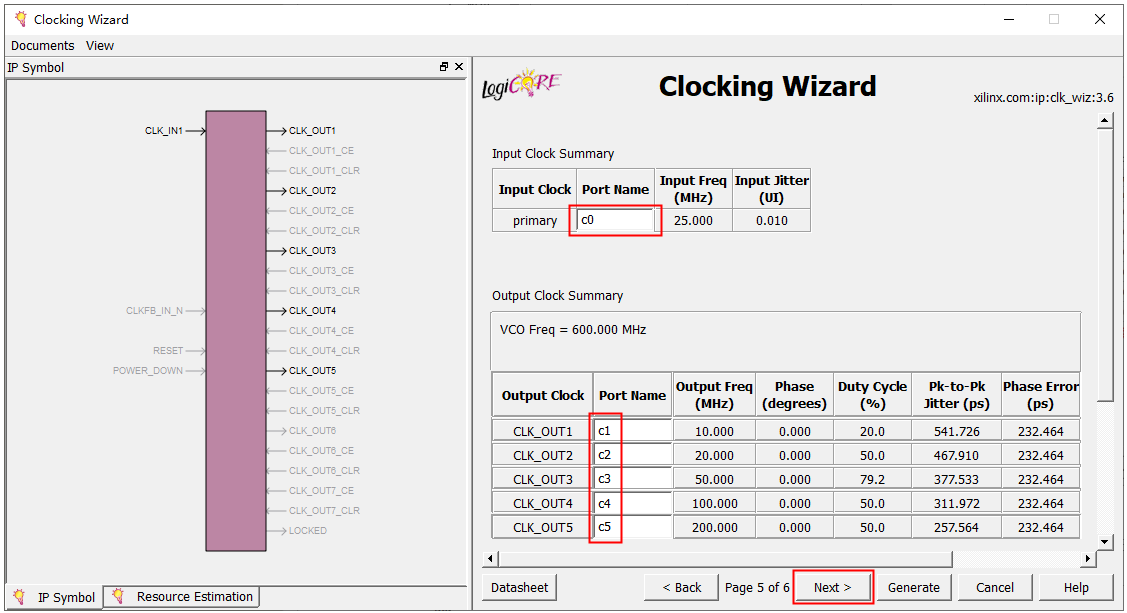Open the View menu
The height and width of the screenshot is (613, 1127).
100,45
